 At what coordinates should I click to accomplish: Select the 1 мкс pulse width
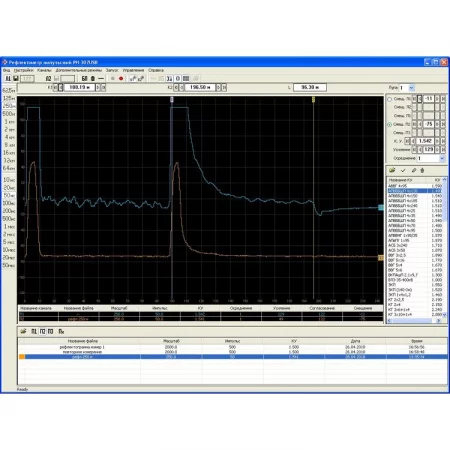(9, 226)
